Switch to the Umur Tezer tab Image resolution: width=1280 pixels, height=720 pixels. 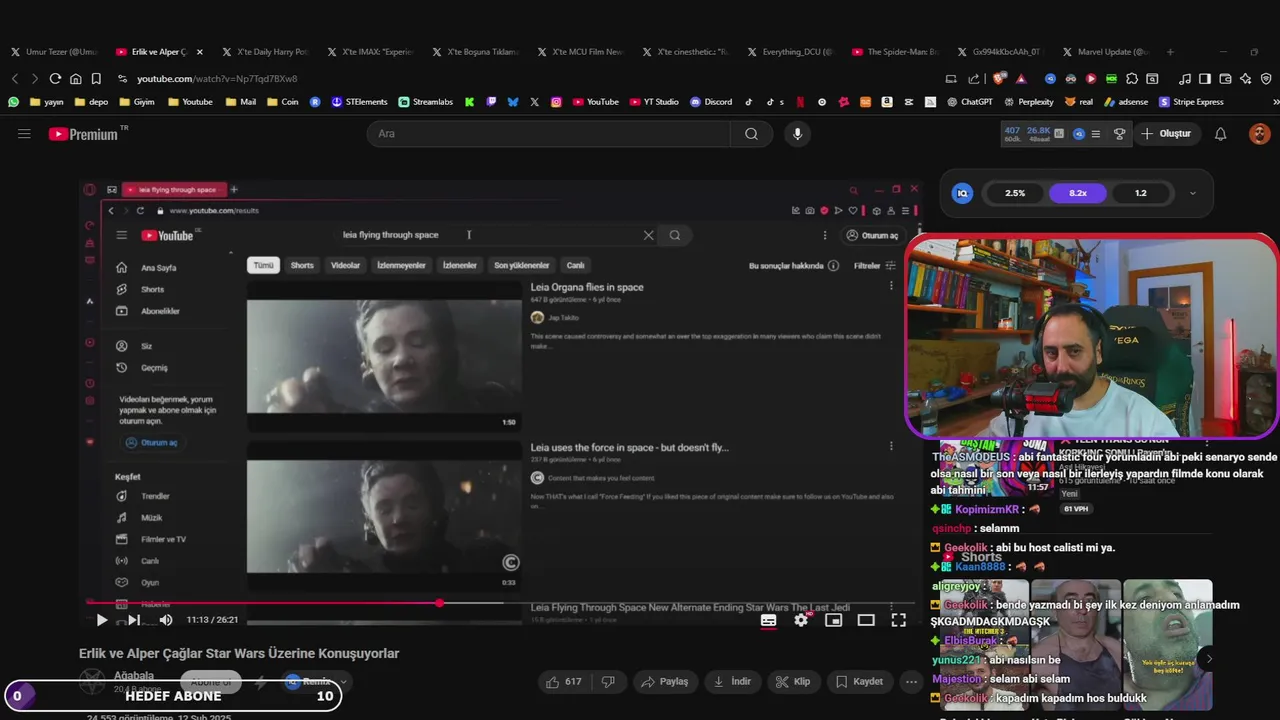[x=56, y=52]
